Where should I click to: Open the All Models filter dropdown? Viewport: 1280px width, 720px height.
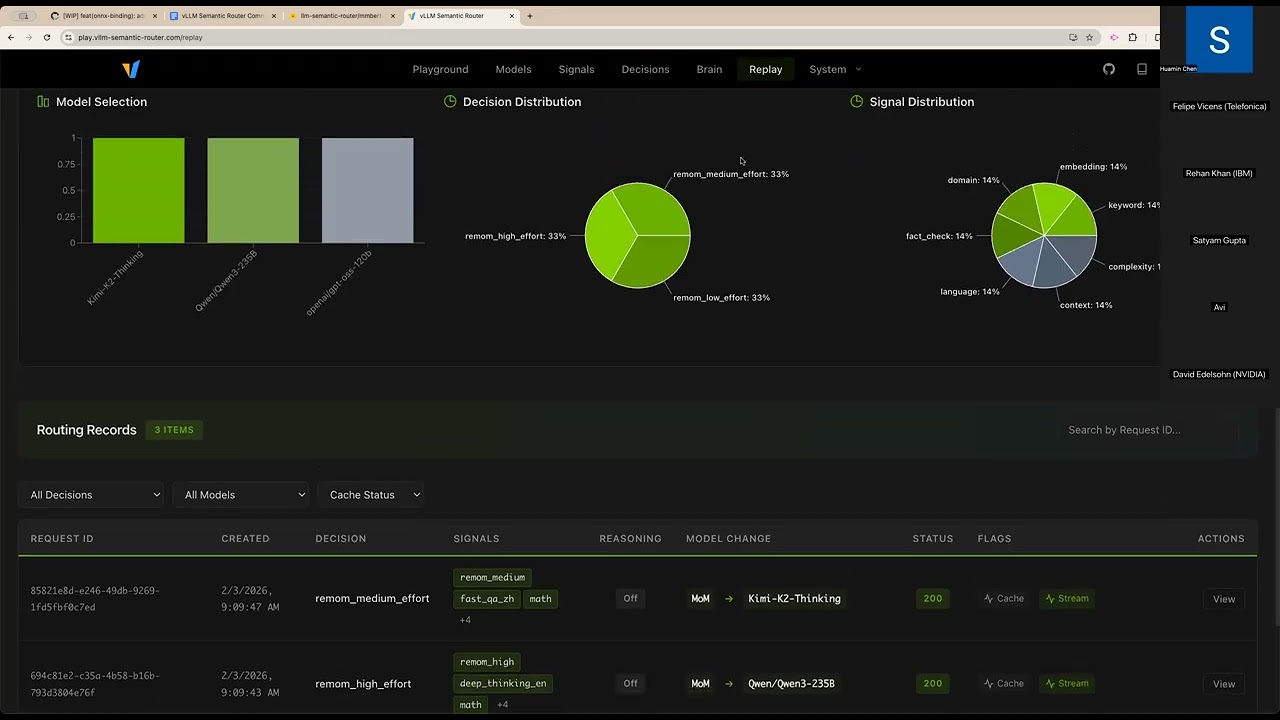pos(243,494)
